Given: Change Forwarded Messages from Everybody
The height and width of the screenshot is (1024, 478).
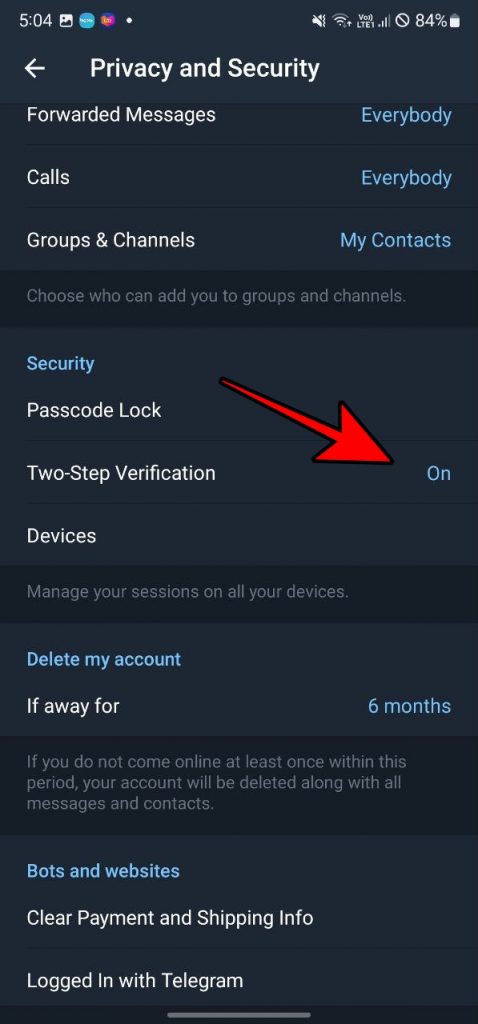Looking at the screenshot, I should tap(406, 115).
